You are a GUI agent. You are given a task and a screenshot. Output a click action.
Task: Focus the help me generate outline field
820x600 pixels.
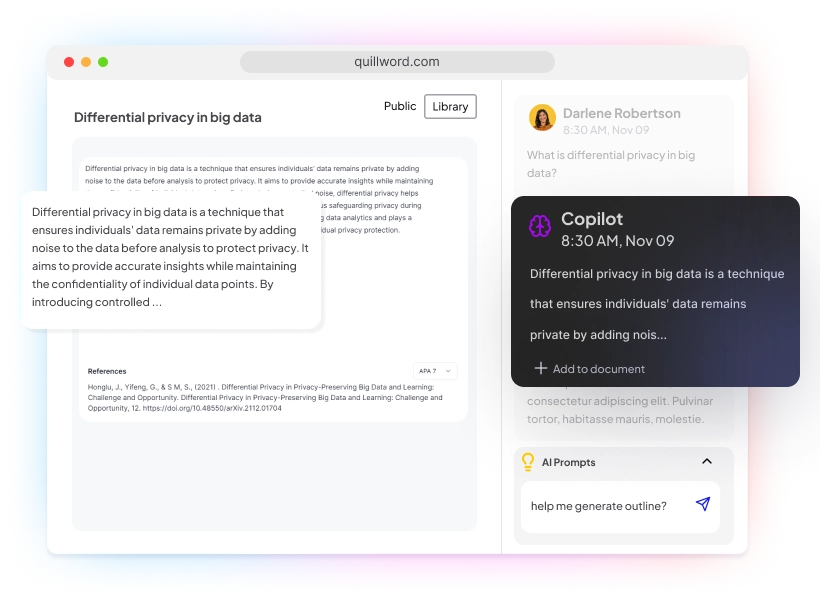point(620,506)
